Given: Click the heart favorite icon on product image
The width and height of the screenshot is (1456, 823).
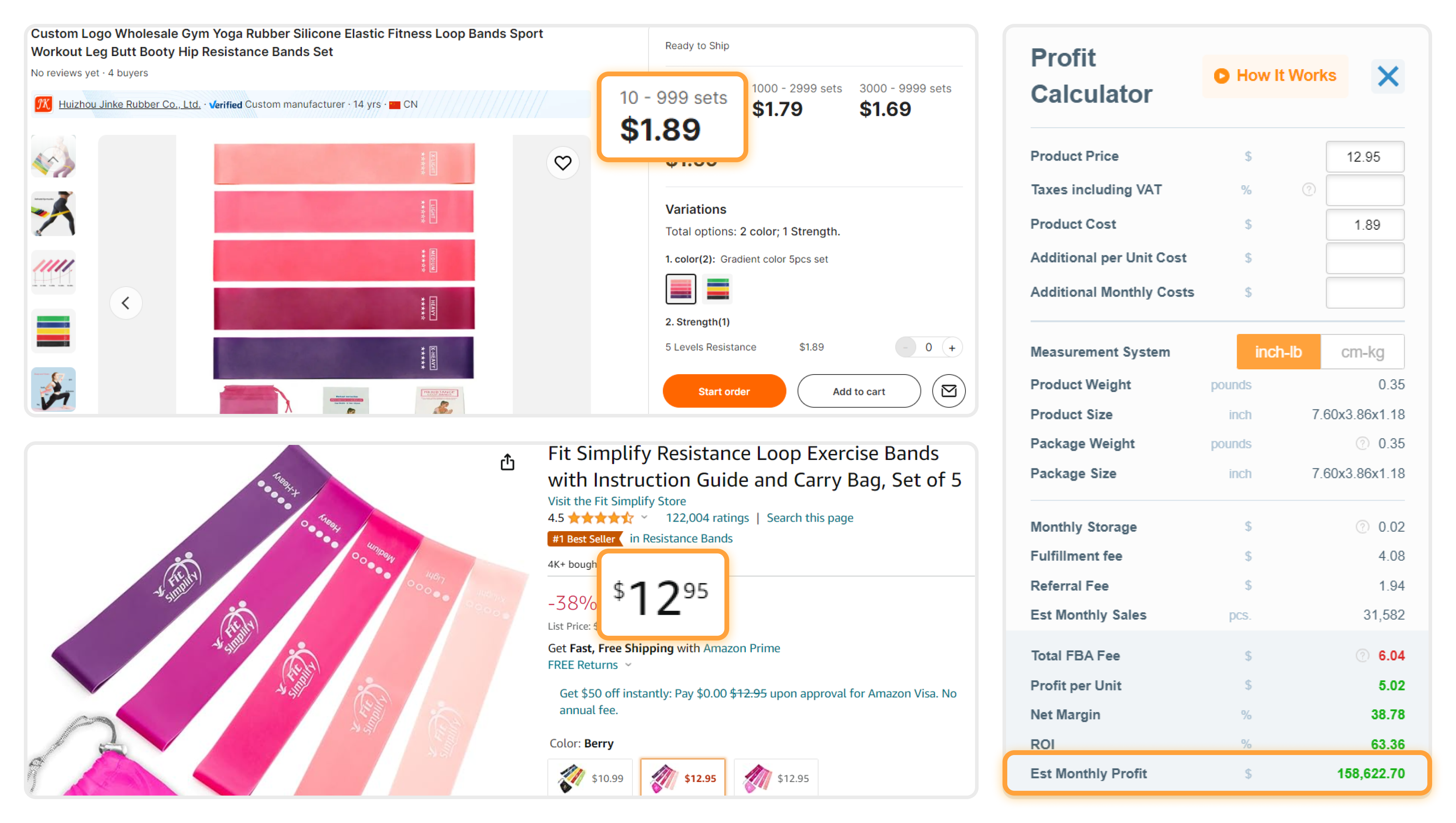Looking at the screenshot, I should (562, 163).
